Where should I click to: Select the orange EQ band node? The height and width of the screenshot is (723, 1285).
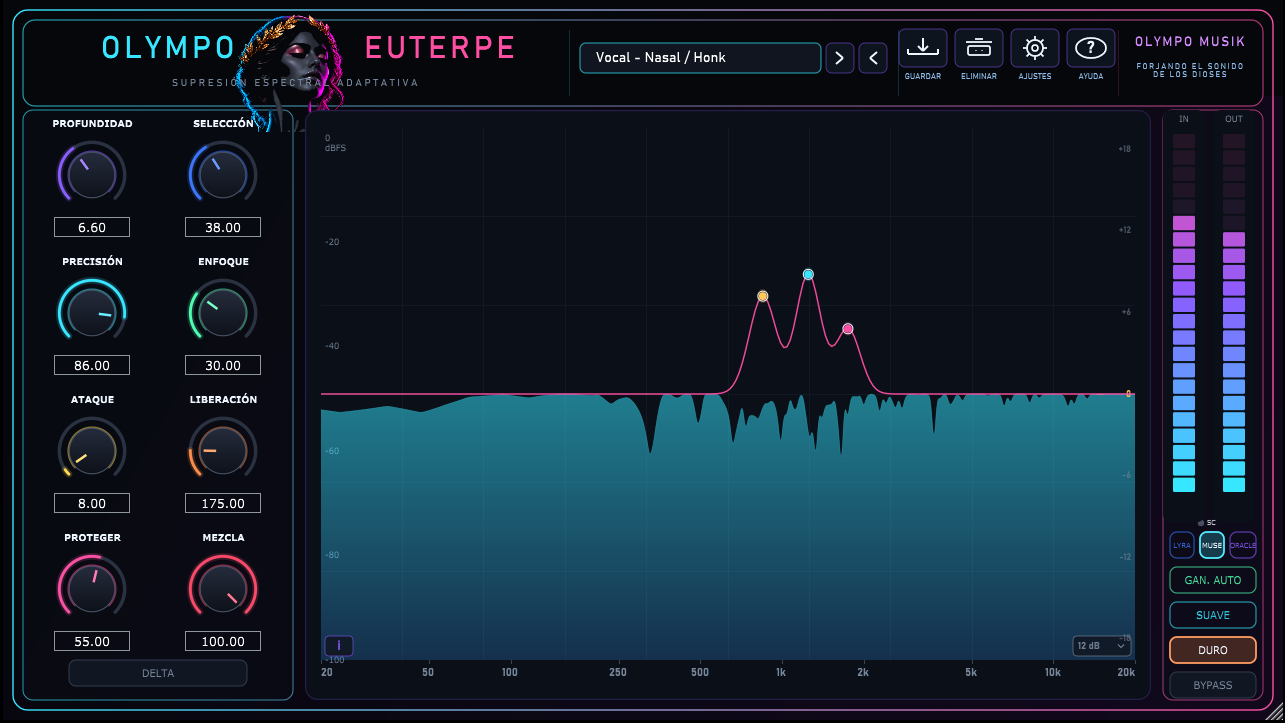click(x=763, y=296)
